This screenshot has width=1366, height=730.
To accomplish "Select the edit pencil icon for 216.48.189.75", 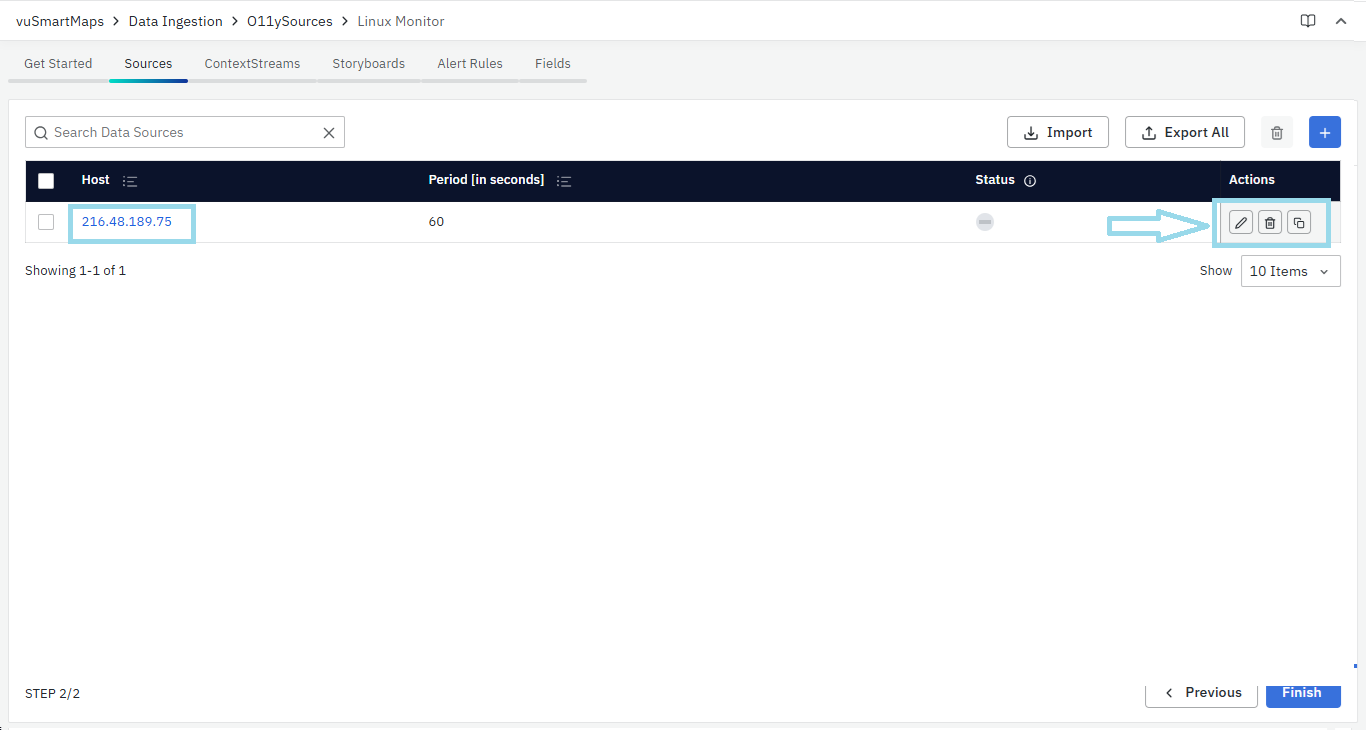I will pyautogui.click(x=1240, y=222).
